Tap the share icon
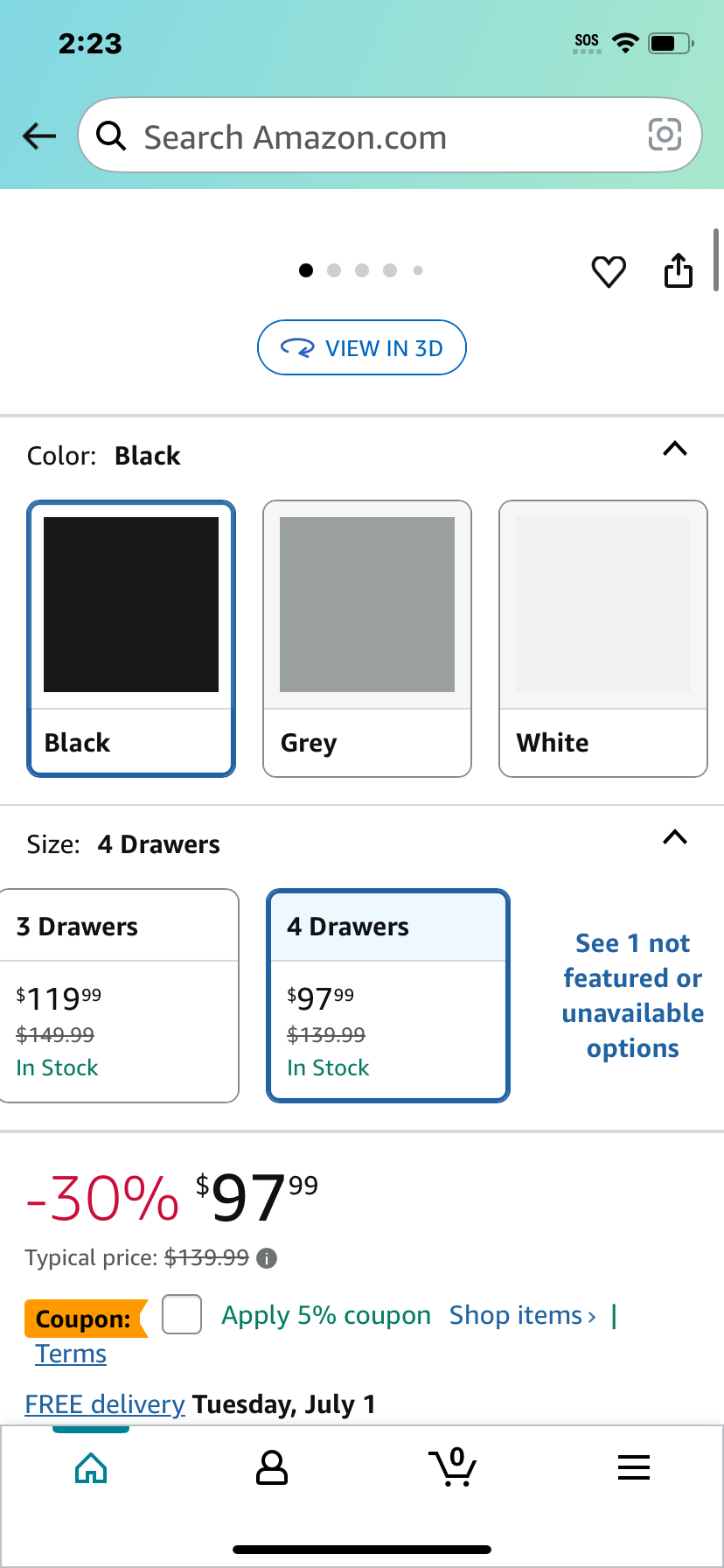This screenshot has height=1568, width=724. (679, 270)
